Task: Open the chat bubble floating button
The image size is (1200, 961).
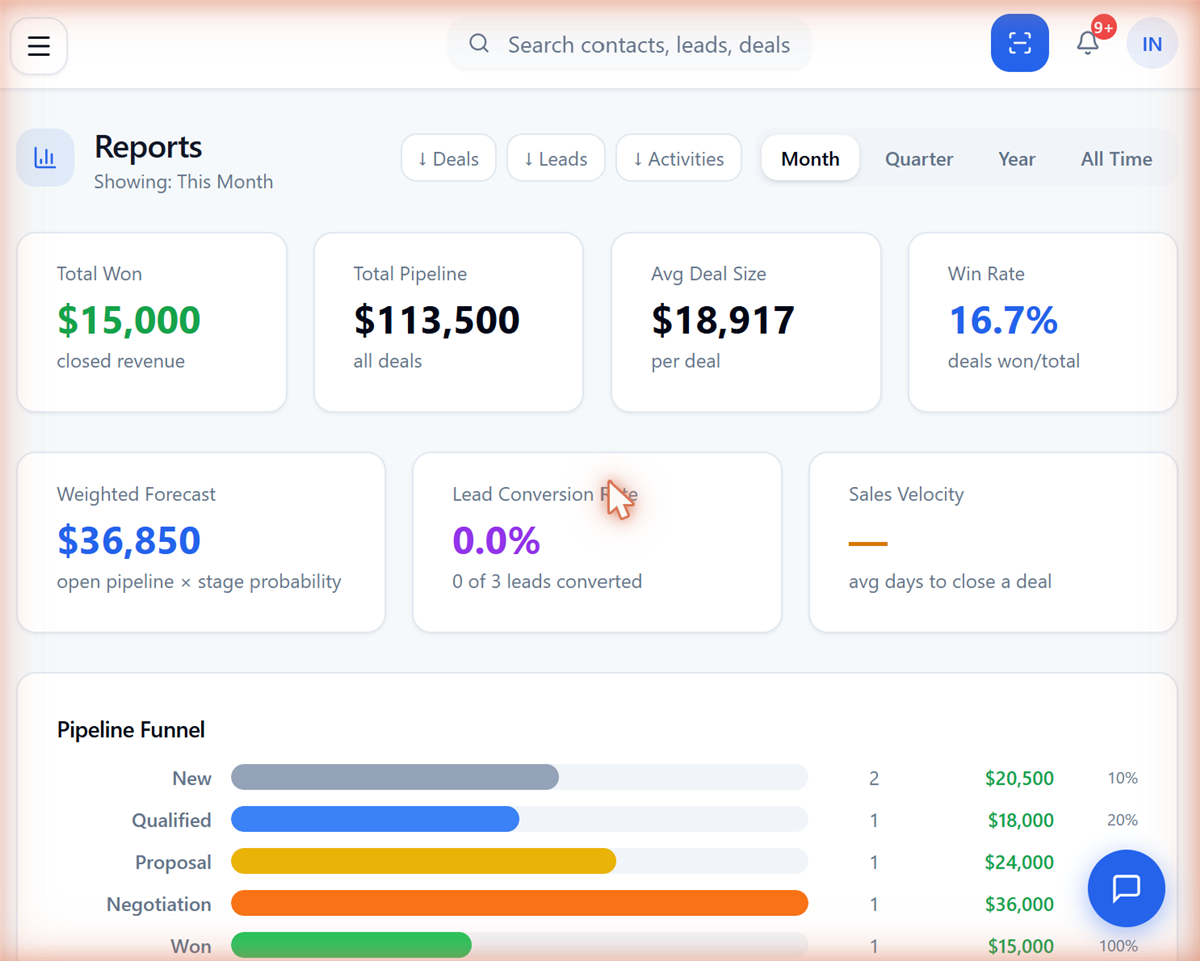Action: coord(1126,888)
